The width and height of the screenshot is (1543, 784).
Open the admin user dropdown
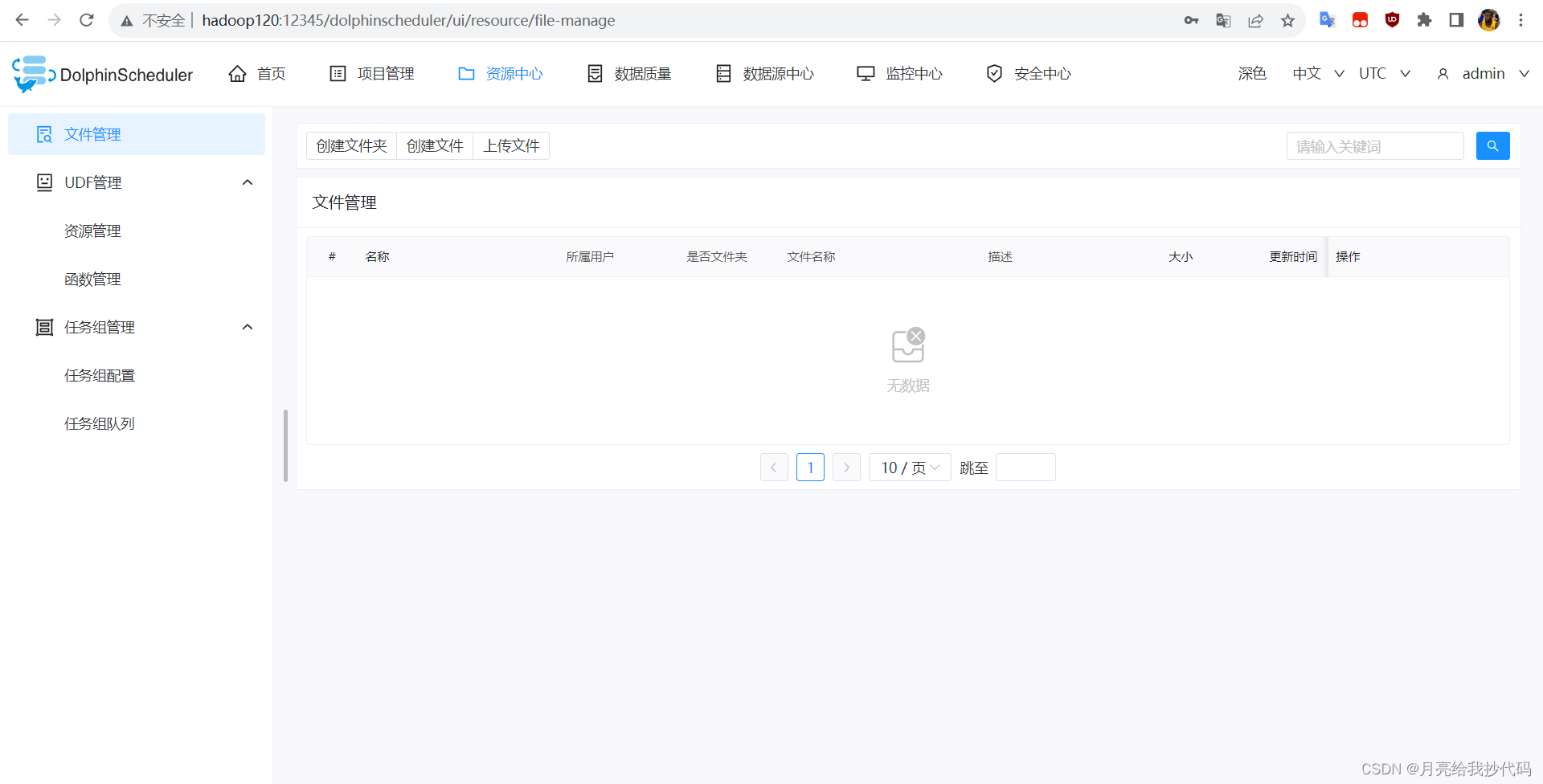(1483, 74)
